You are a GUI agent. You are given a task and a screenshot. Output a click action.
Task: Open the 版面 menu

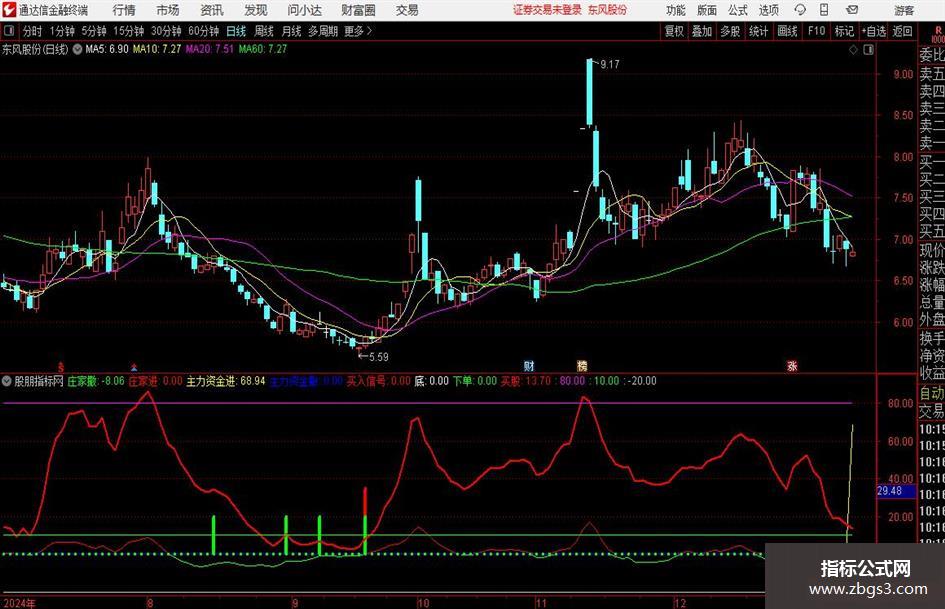point(707,10)
